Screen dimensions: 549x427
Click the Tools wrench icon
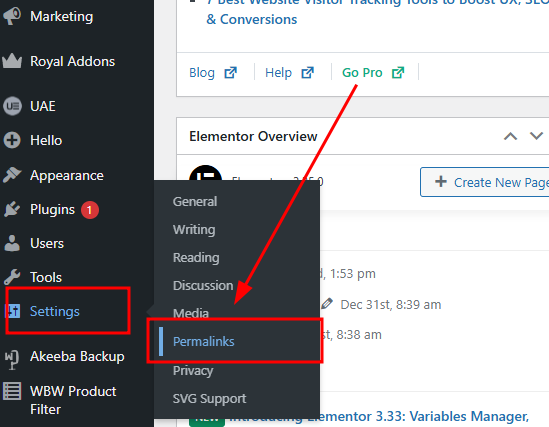(12, 277)
